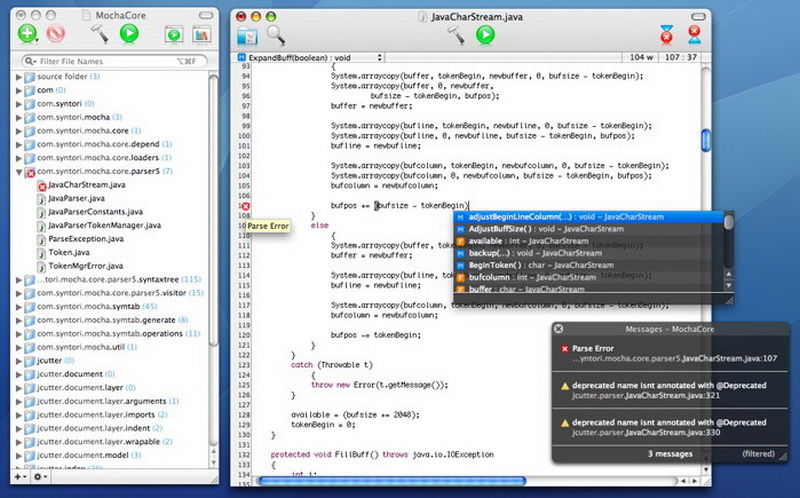Select JavaParser.java in the file tree

click(76, 198)
